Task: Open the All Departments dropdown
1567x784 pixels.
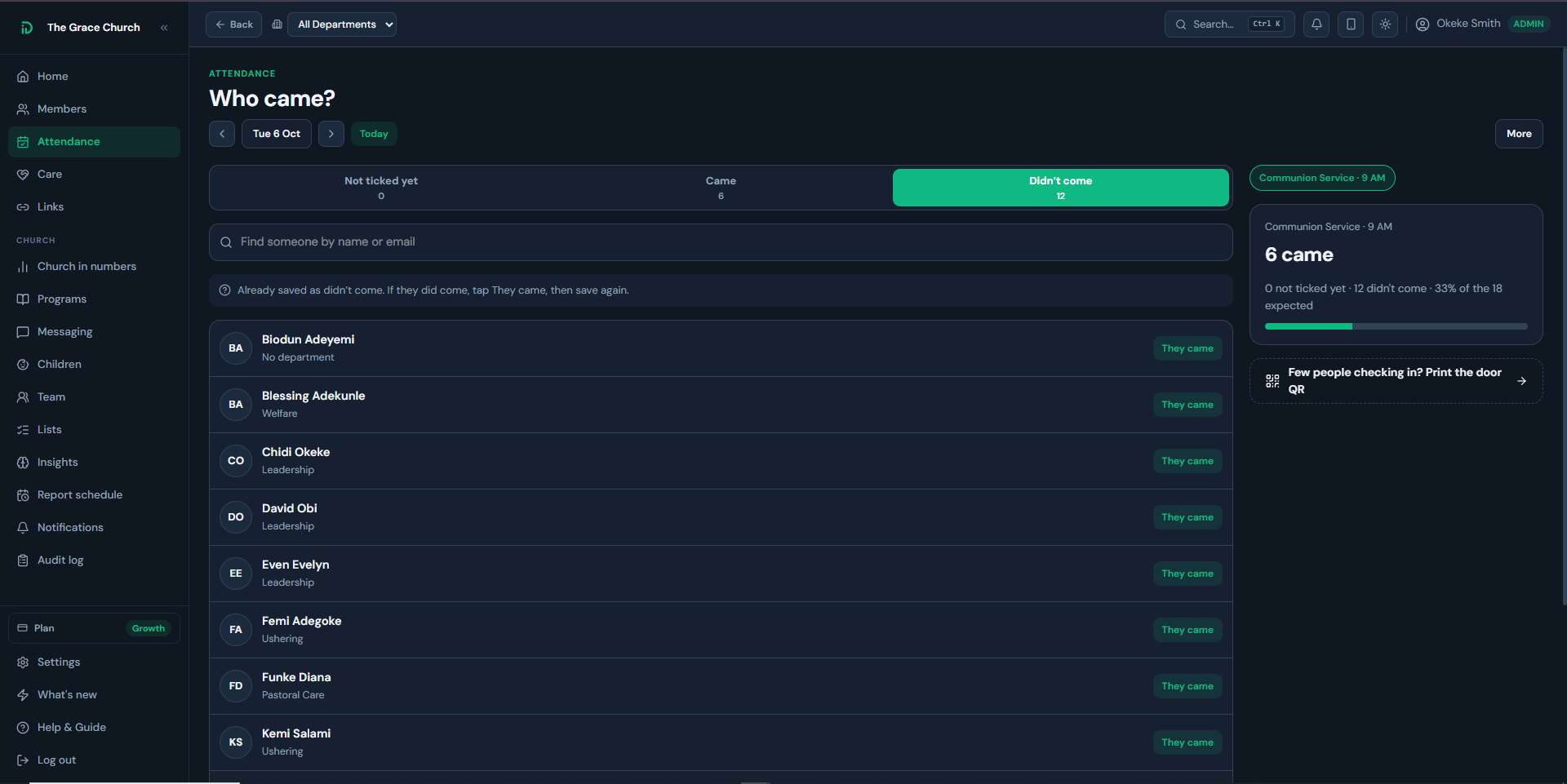Action: coord(342,24)
